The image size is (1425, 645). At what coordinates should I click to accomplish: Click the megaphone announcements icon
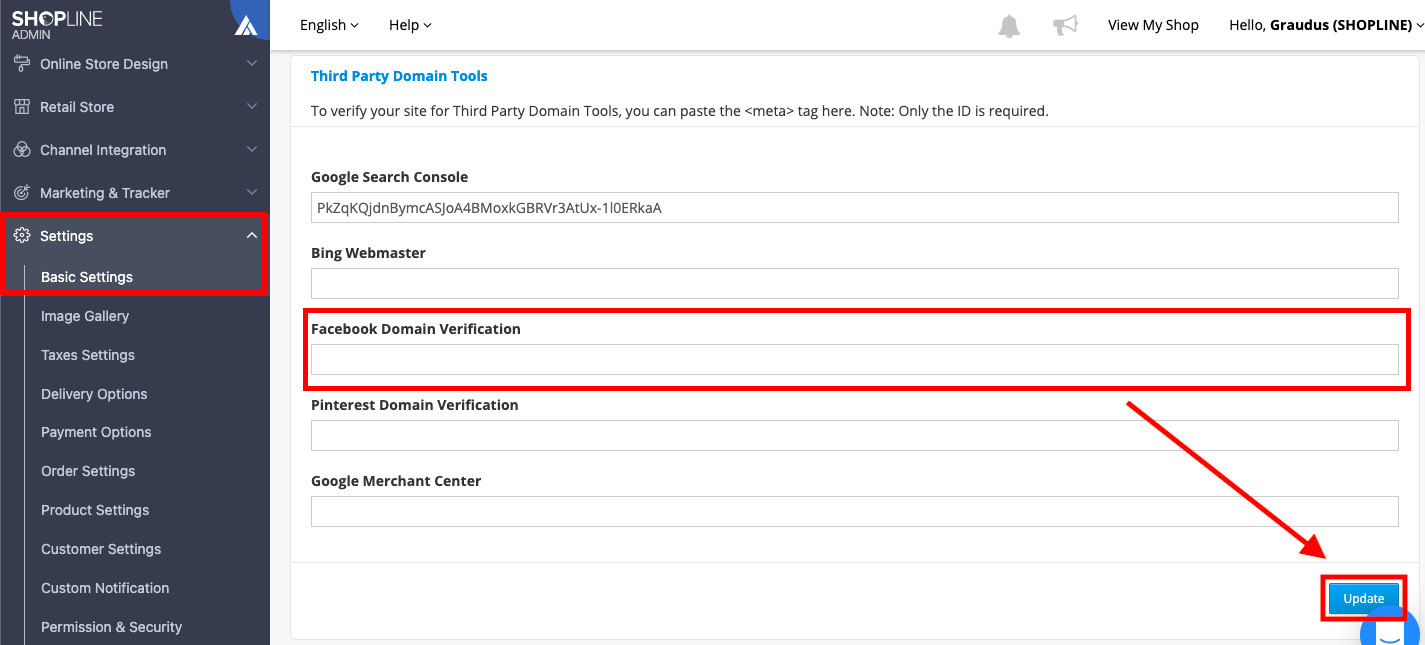click(1065, 26)
